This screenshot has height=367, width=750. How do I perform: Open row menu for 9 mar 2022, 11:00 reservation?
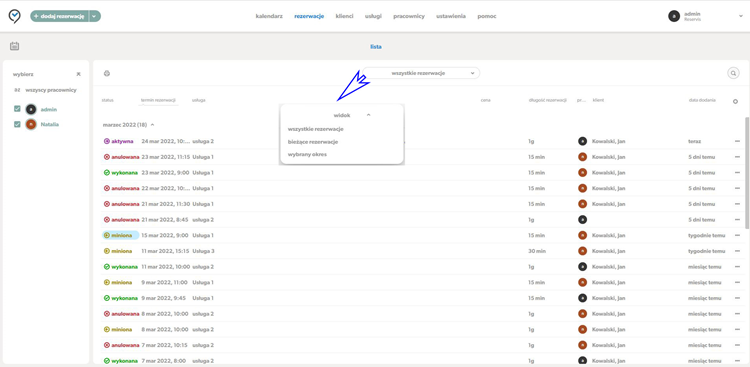(x=738, y=282)
